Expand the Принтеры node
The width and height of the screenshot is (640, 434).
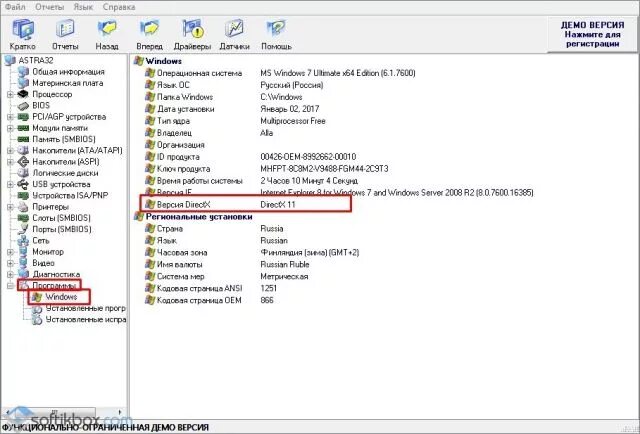10,207
